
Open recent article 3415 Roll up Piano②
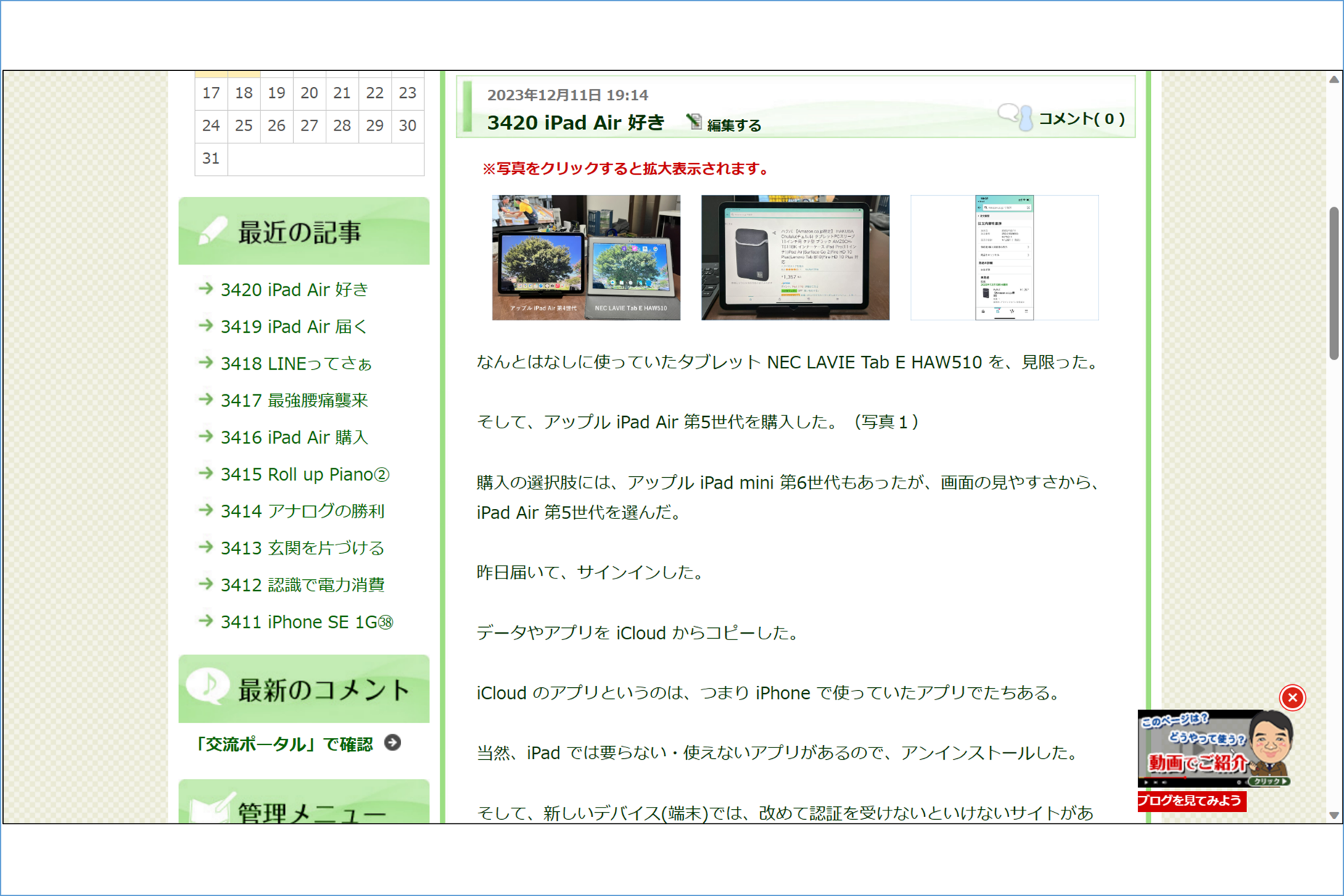click(305, 474)
